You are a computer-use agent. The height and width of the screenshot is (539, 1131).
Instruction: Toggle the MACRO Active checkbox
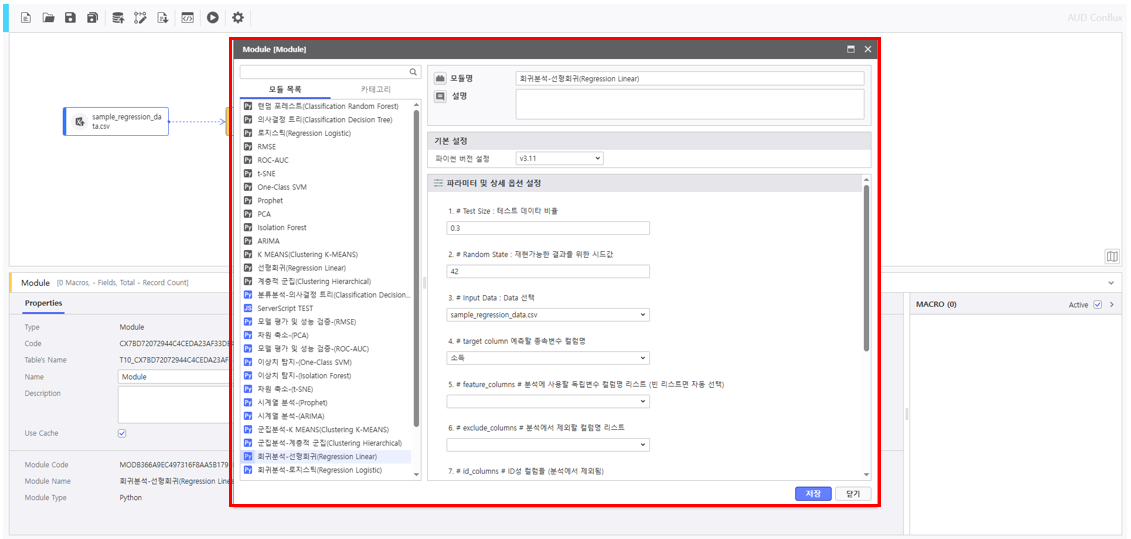click(1097, 305)
